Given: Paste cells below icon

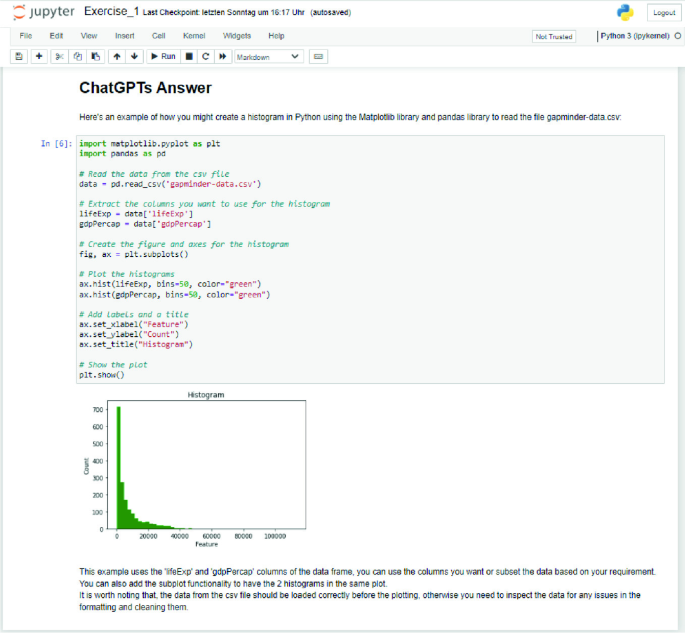Looking at the screenshot, I should [x=96, y=56].
